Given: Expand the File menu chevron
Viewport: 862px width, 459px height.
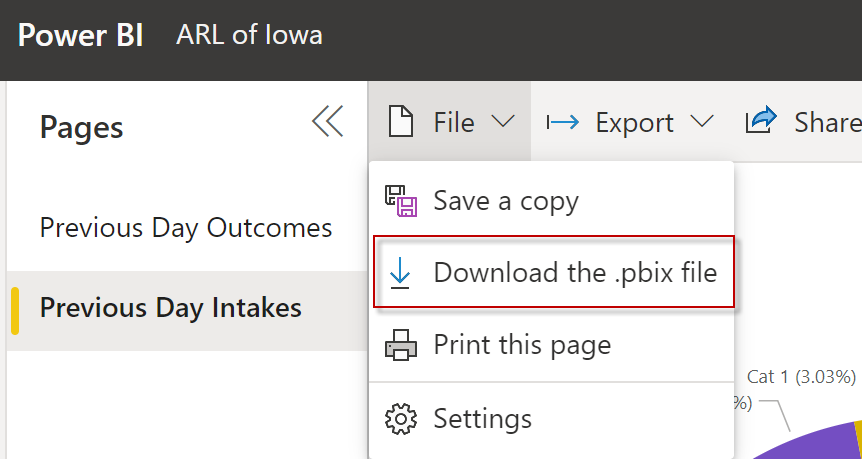Looking at the screenshot, I should (503, 122).
